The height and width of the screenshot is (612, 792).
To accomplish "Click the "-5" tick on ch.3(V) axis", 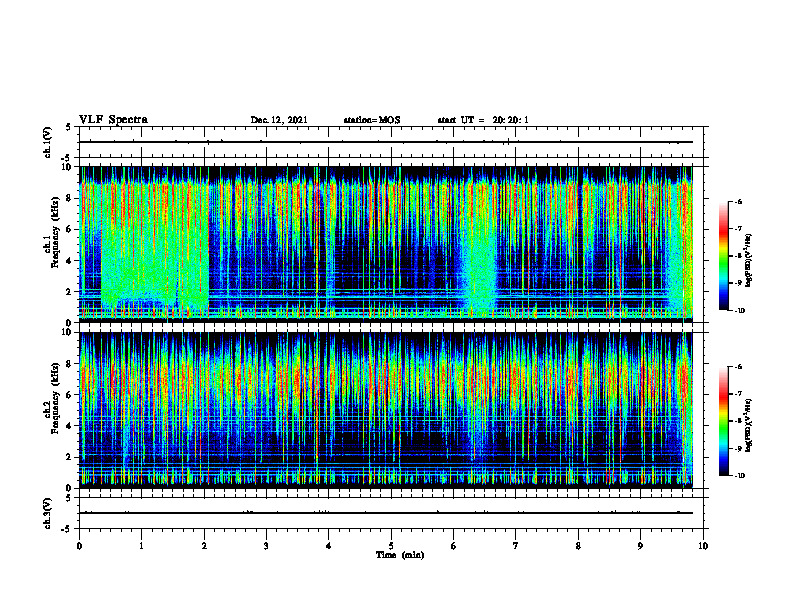I will pos(66,529).
